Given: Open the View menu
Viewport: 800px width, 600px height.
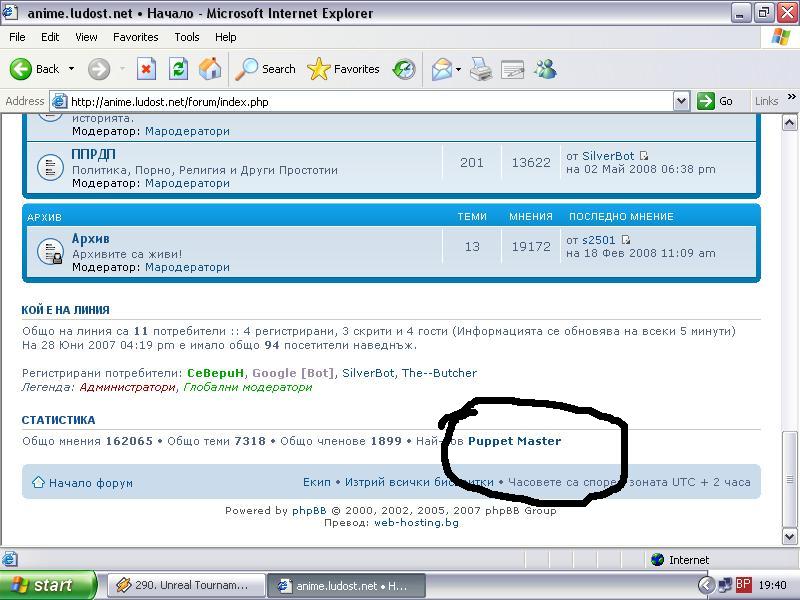Looking at the screenshot, I should click(x=86, y=37).
